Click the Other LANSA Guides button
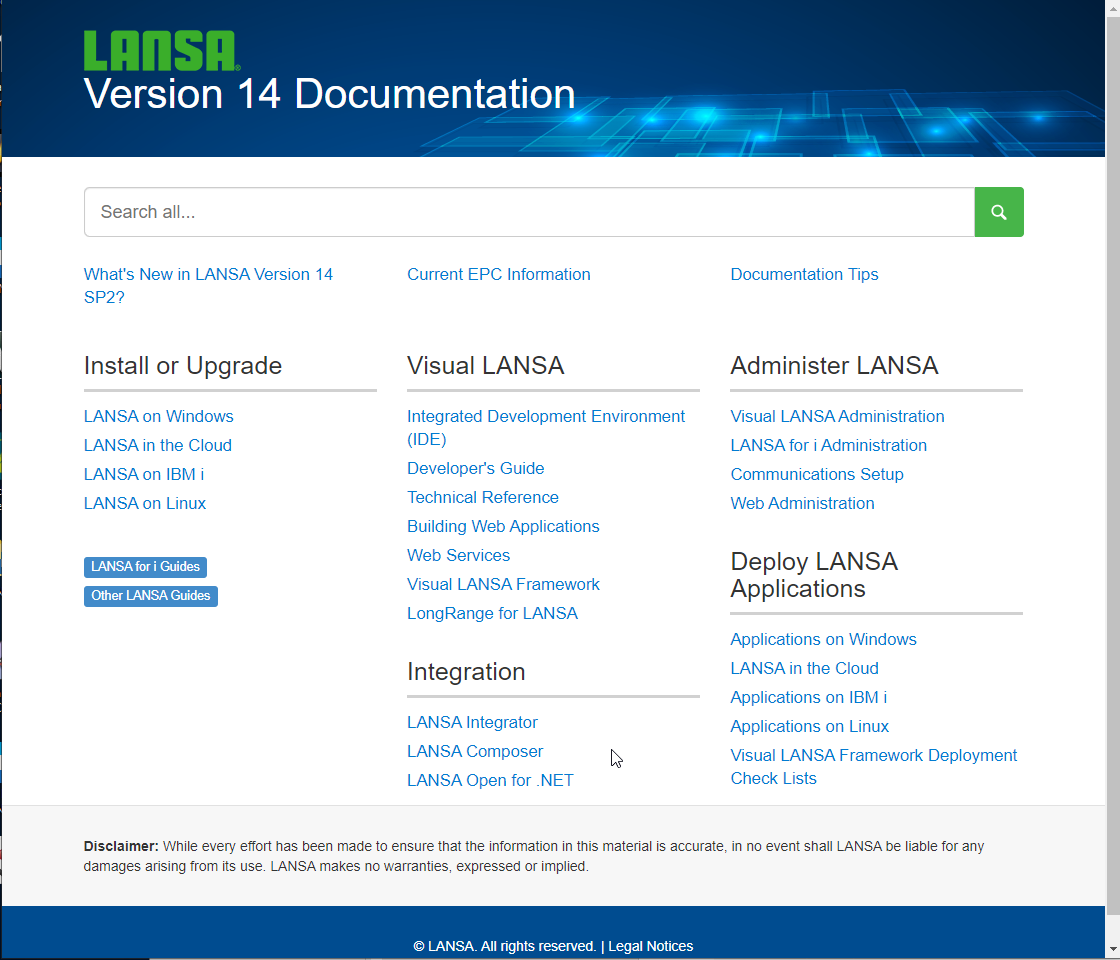The height and width of the screenshot is (960, 1120). point(151,596)
